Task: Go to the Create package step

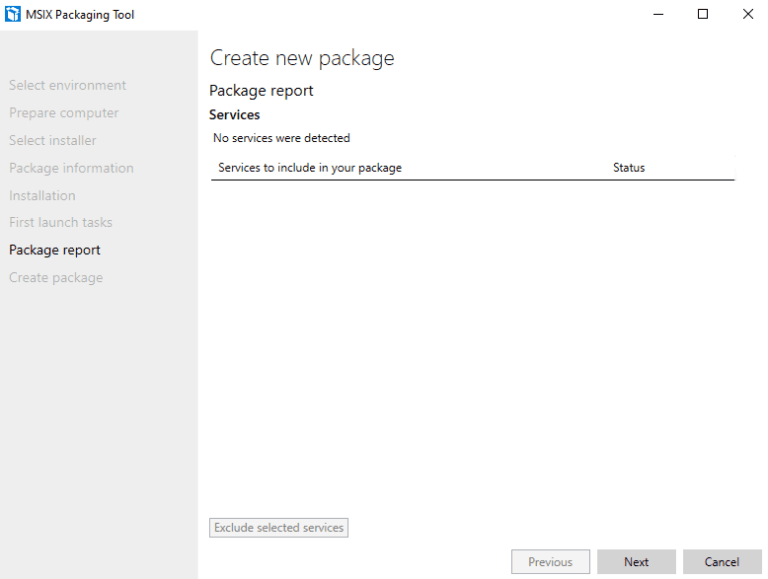Action: (x=56, y=278)
